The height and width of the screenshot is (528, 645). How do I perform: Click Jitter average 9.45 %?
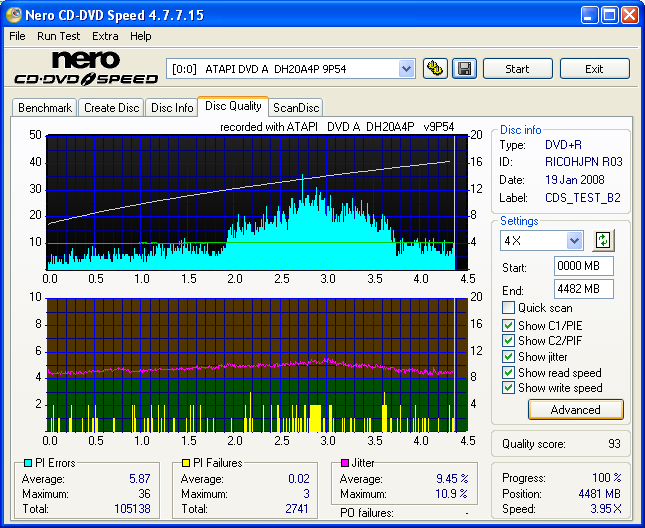pyautogui.click(x=452, y=479)
